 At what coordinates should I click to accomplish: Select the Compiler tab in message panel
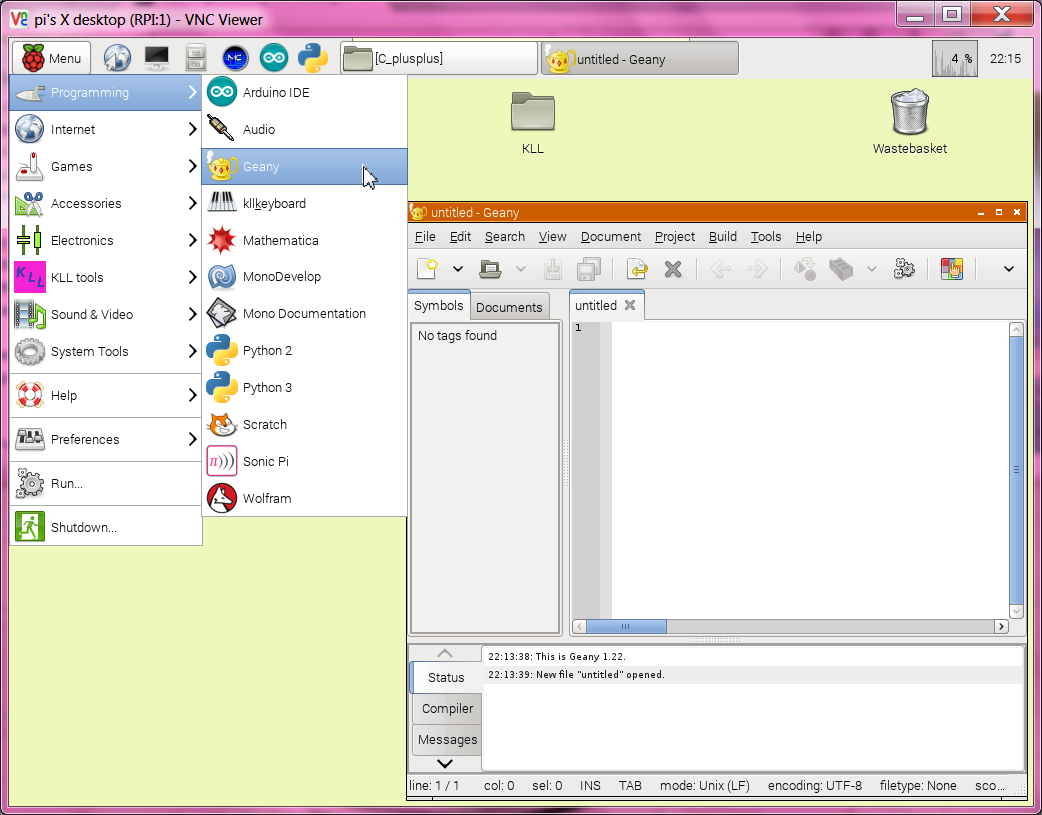[x=447, y=708]
